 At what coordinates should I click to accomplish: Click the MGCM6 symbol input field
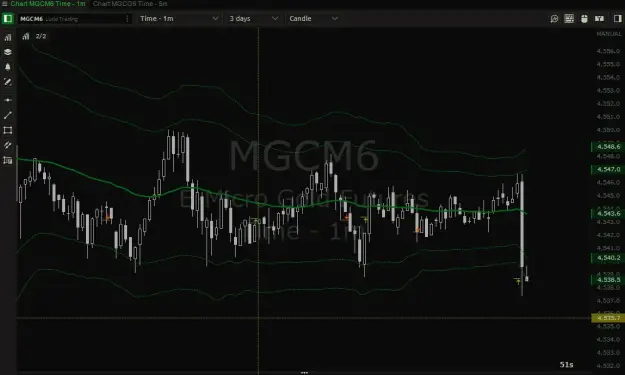pos(74,19)
